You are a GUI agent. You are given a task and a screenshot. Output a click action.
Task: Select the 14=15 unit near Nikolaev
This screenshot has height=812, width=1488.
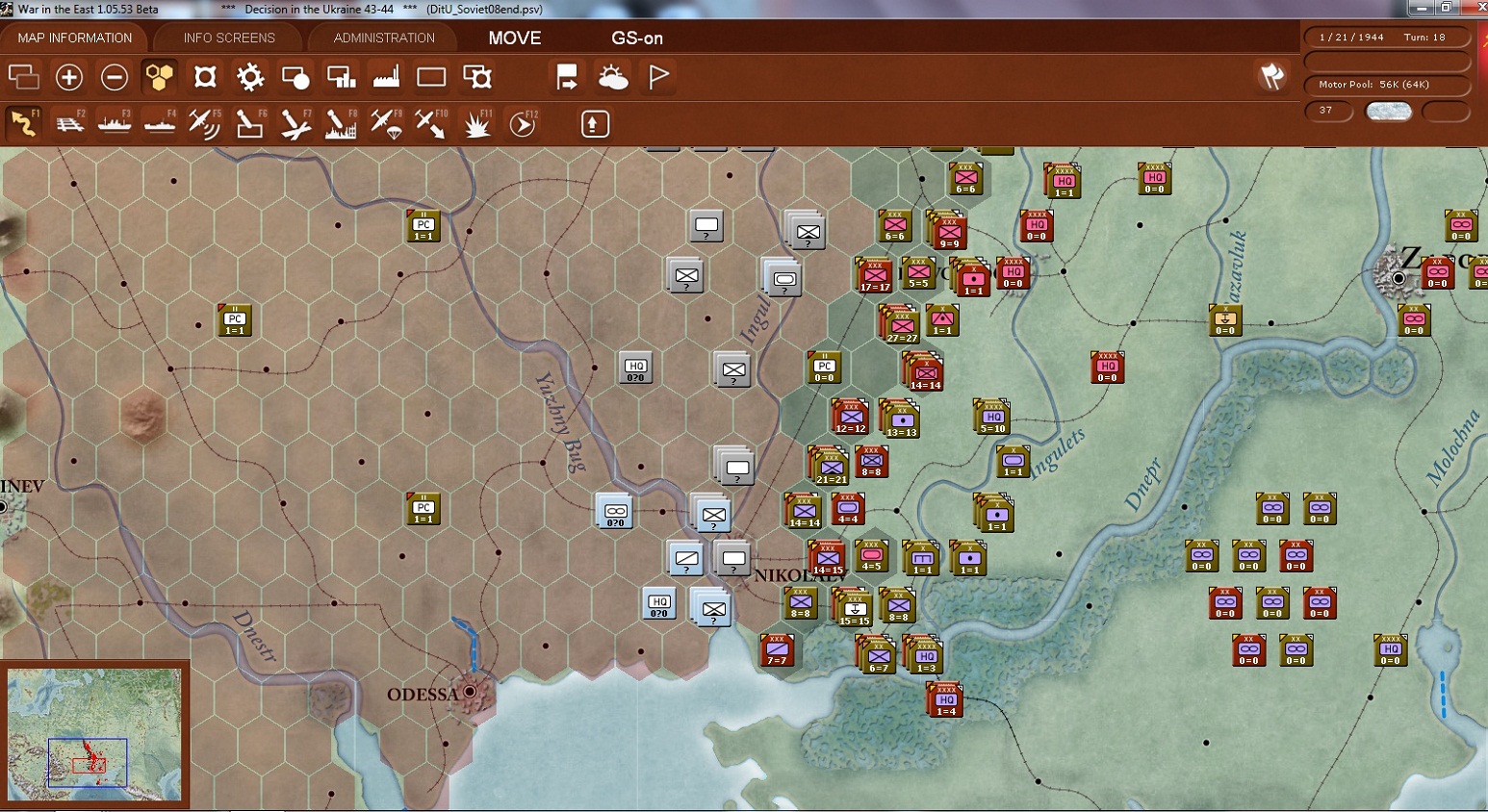click(x=827, y=557)
